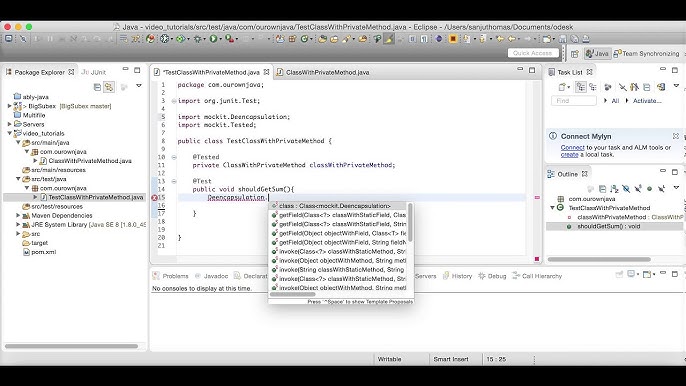Open Package Explorer view menu dropdown arrow

[139, 86]
